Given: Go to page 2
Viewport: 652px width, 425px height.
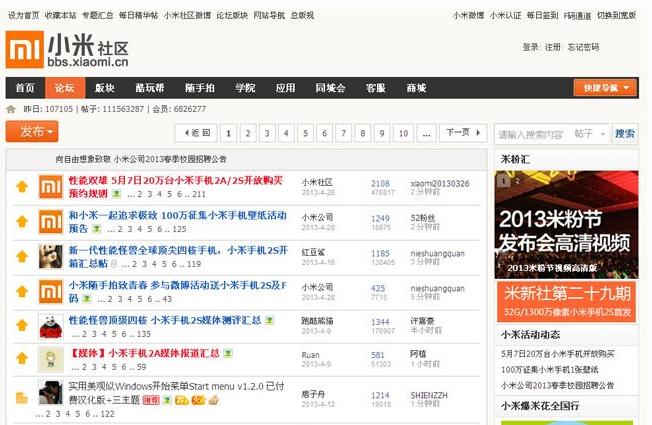Looking at the screenshot, I should [x=248, y=133].
